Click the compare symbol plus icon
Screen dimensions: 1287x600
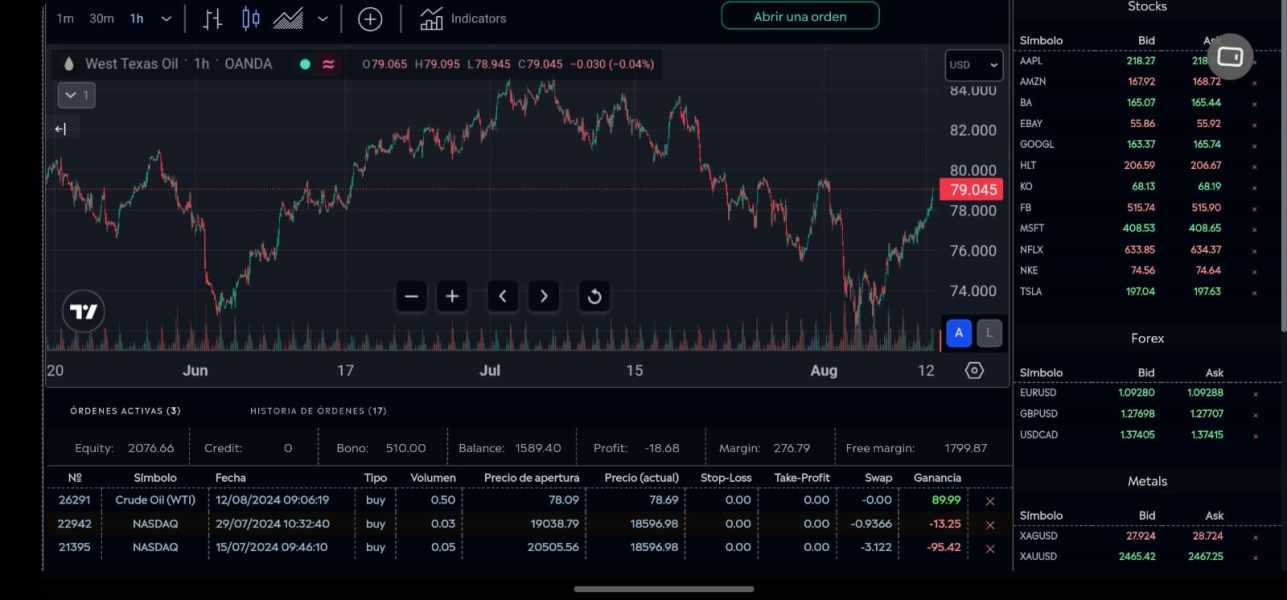coord(370,19)
